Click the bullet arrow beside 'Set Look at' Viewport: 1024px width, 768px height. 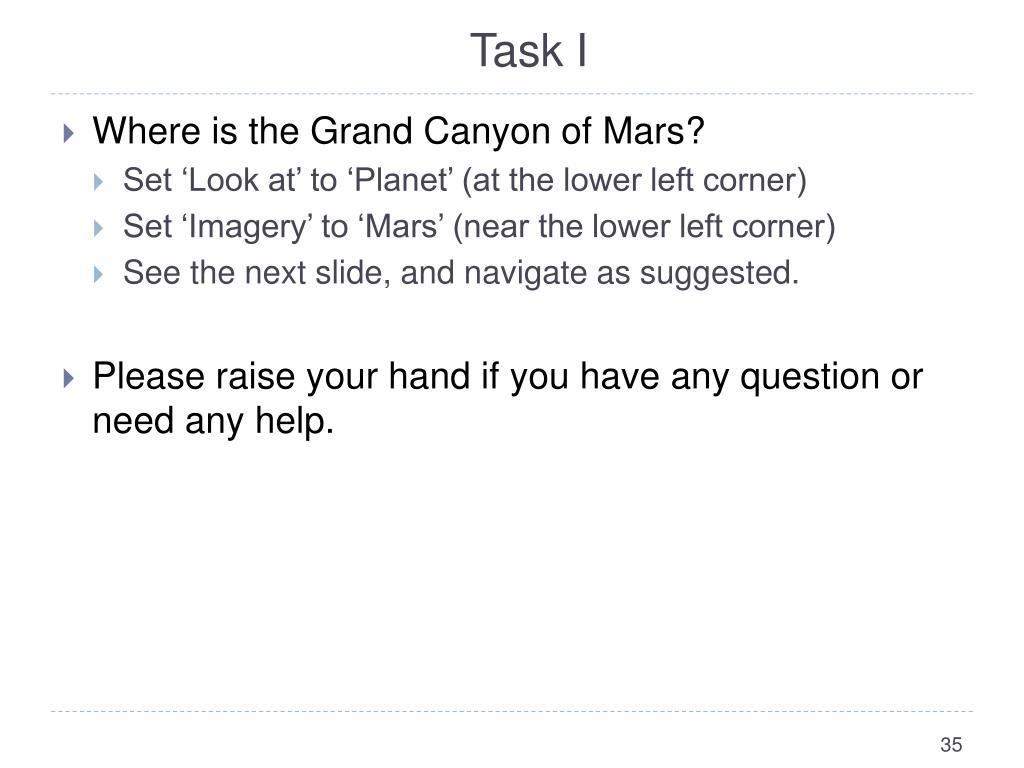click(99, 182)
